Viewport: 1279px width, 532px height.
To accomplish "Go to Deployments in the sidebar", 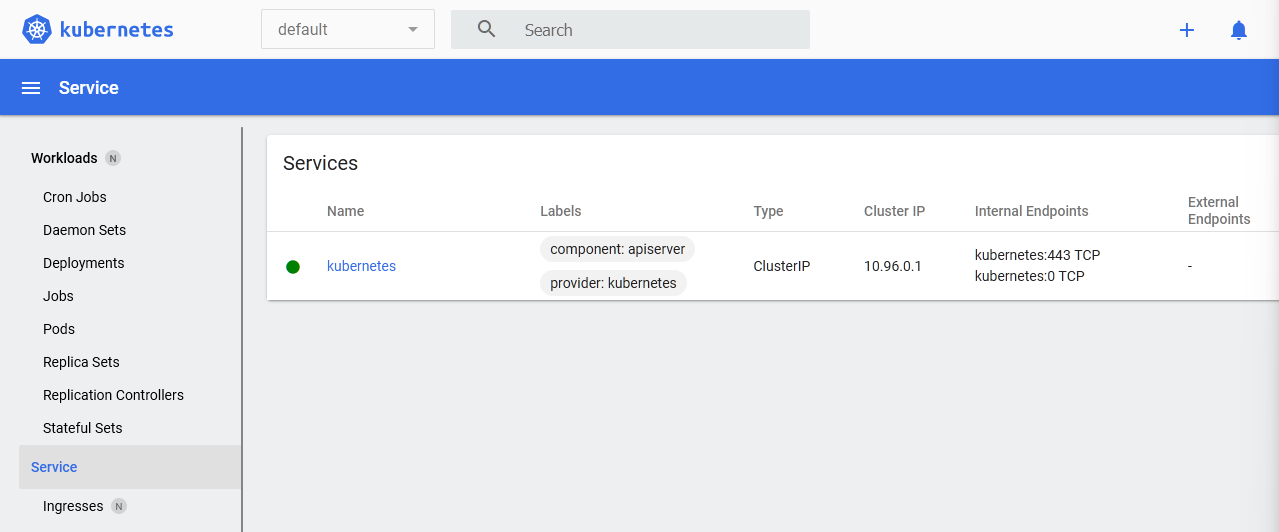I will click(84, 263).
